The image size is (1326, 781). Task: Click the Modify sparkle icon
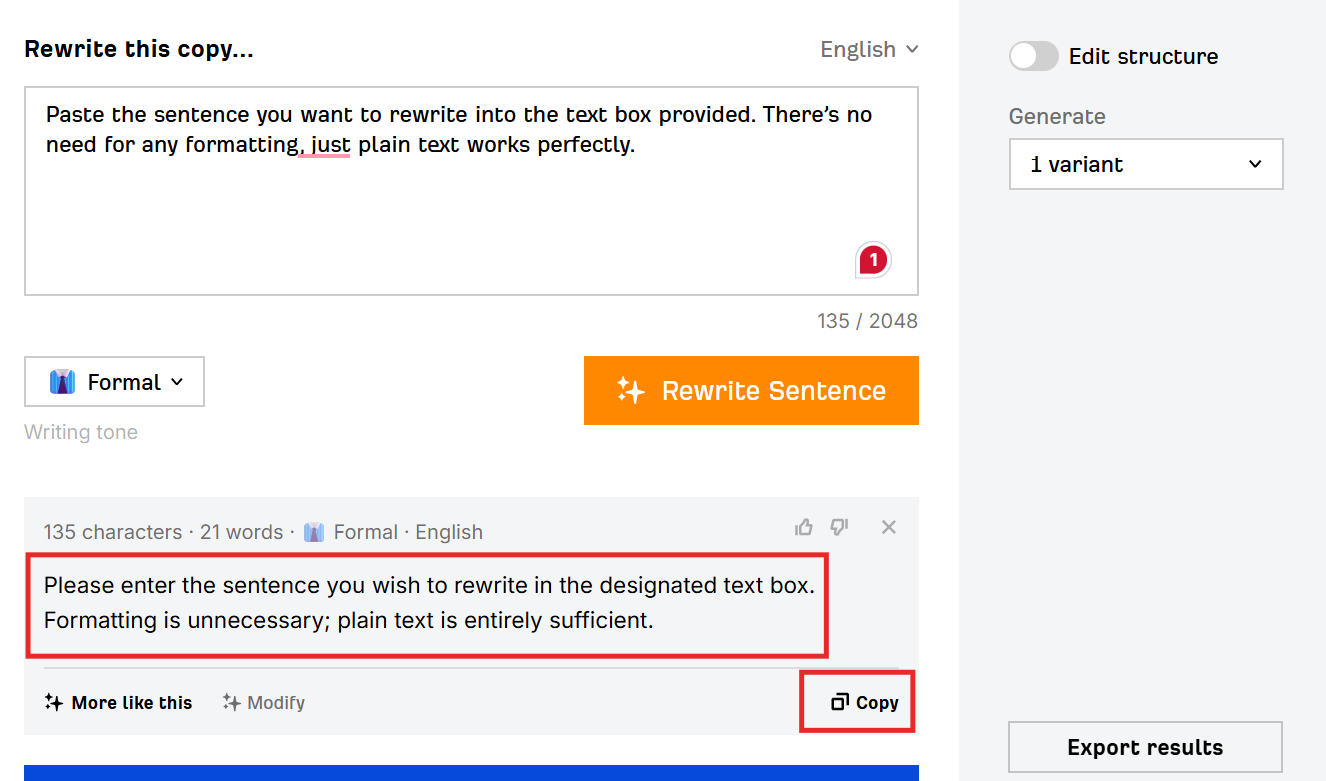pyautogui.click(x=229, y=702)
